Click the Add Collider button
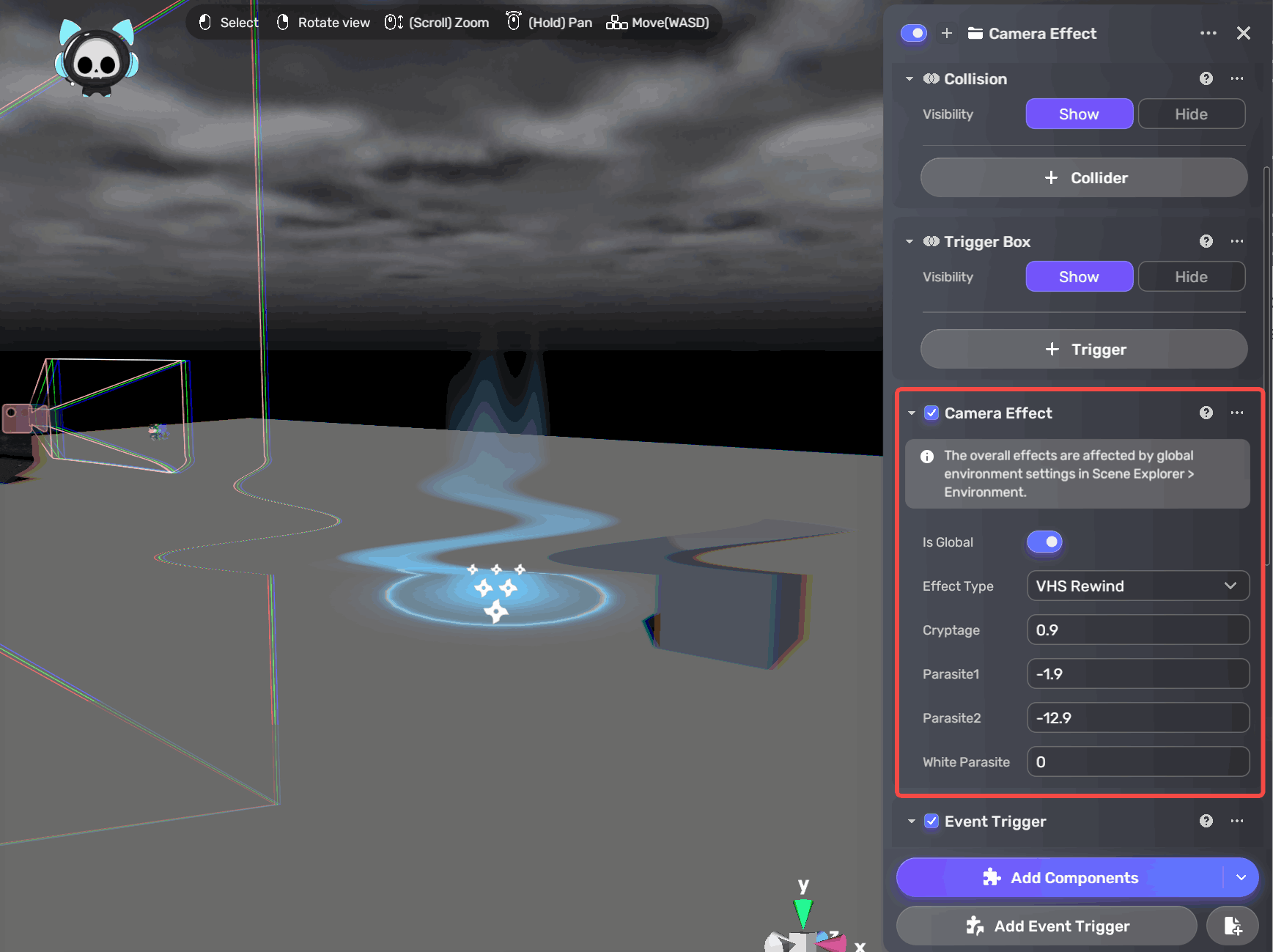This screenshot has height=952, width=1273. tap(1084, 177)
